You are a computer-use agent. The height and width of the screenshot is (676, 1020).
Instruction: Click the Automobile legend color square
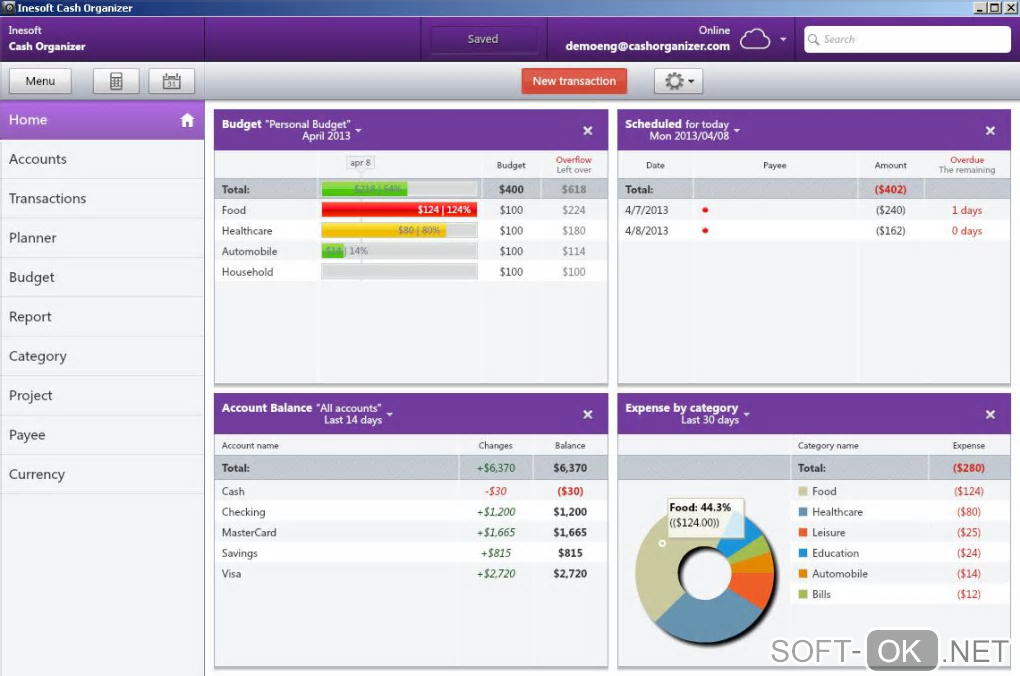(x=803, y=574)
